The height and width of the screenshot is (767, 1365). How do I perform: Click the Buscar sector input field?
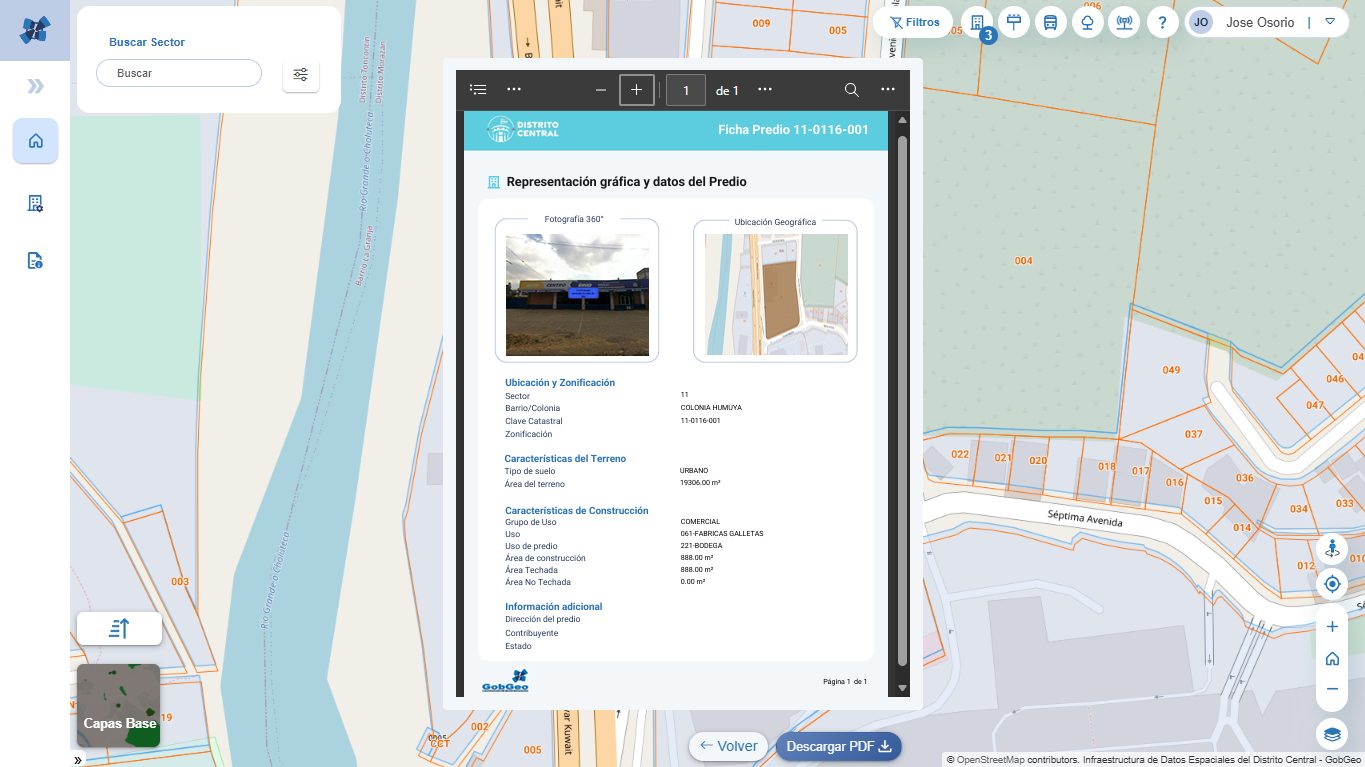click(179, 74)
